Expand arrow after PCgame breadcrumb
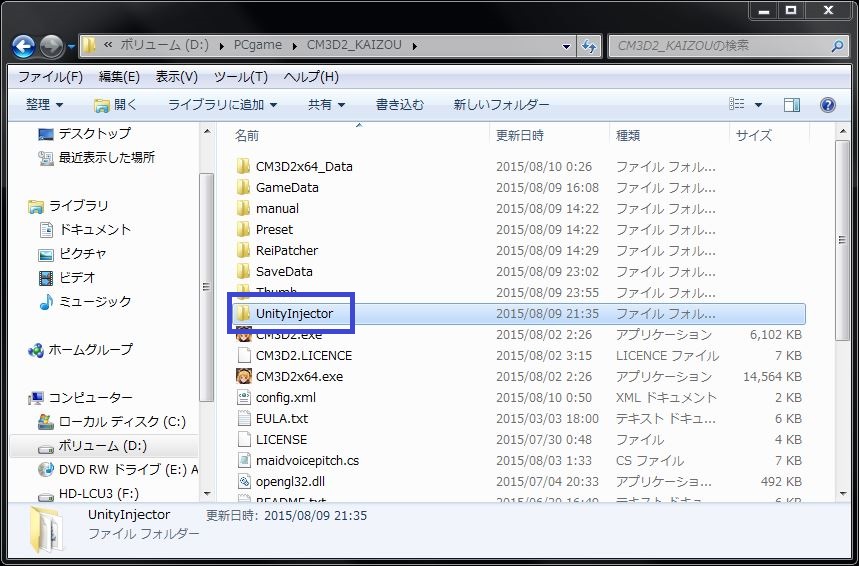This screenshot has height=566, width=859. 294,46
